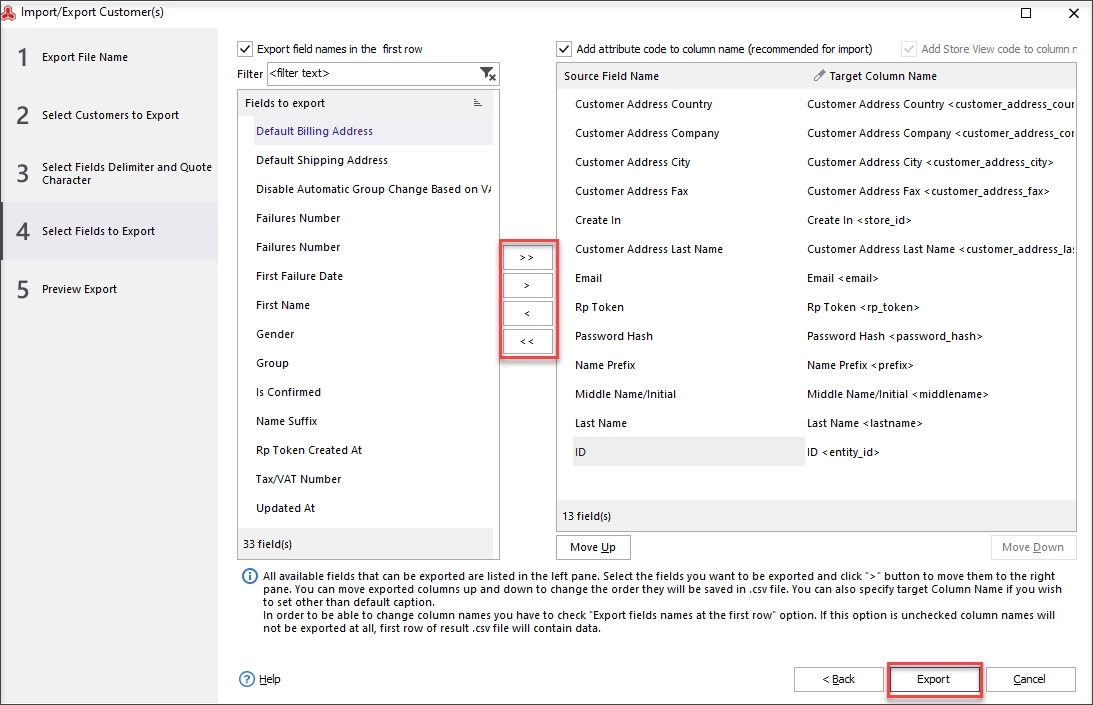
Task: Click the Export button
Action: [933, 679]
